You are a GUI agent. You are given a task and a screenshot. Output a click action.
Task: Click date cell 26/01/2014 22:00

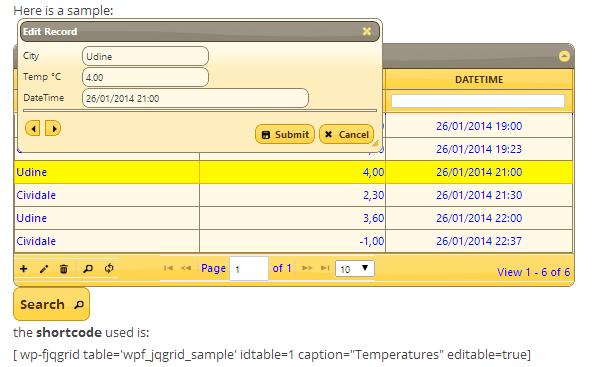point(479,218)
